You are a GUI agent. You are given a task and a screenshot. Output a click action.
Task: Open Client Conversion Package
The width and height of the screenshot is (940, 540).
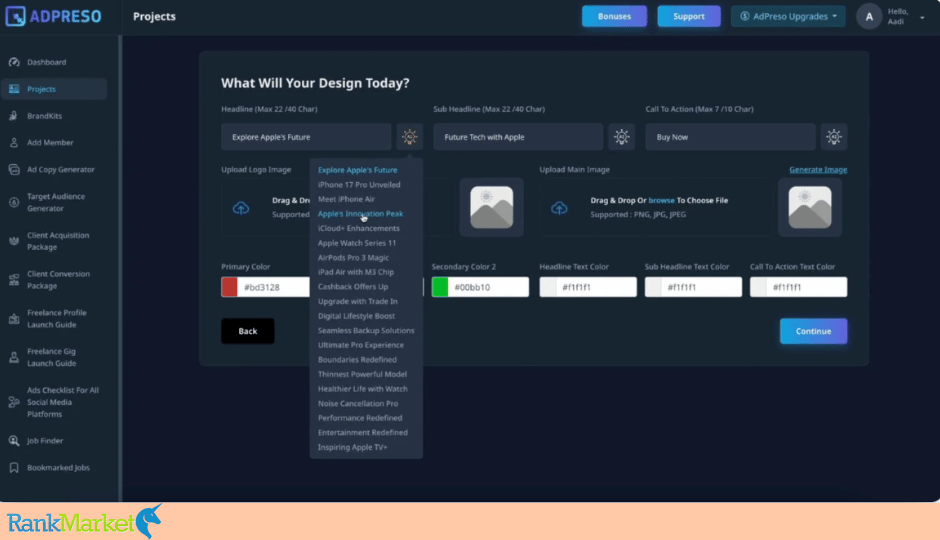pos(58,280)
